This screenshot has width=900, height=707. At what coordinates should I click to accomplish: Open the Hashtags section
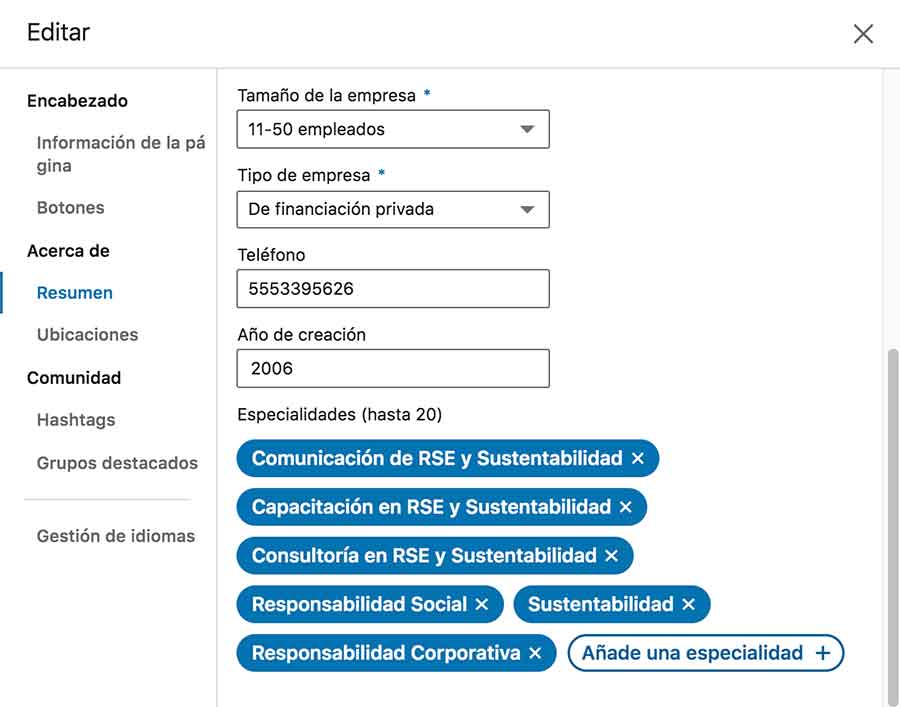point(75,420)
